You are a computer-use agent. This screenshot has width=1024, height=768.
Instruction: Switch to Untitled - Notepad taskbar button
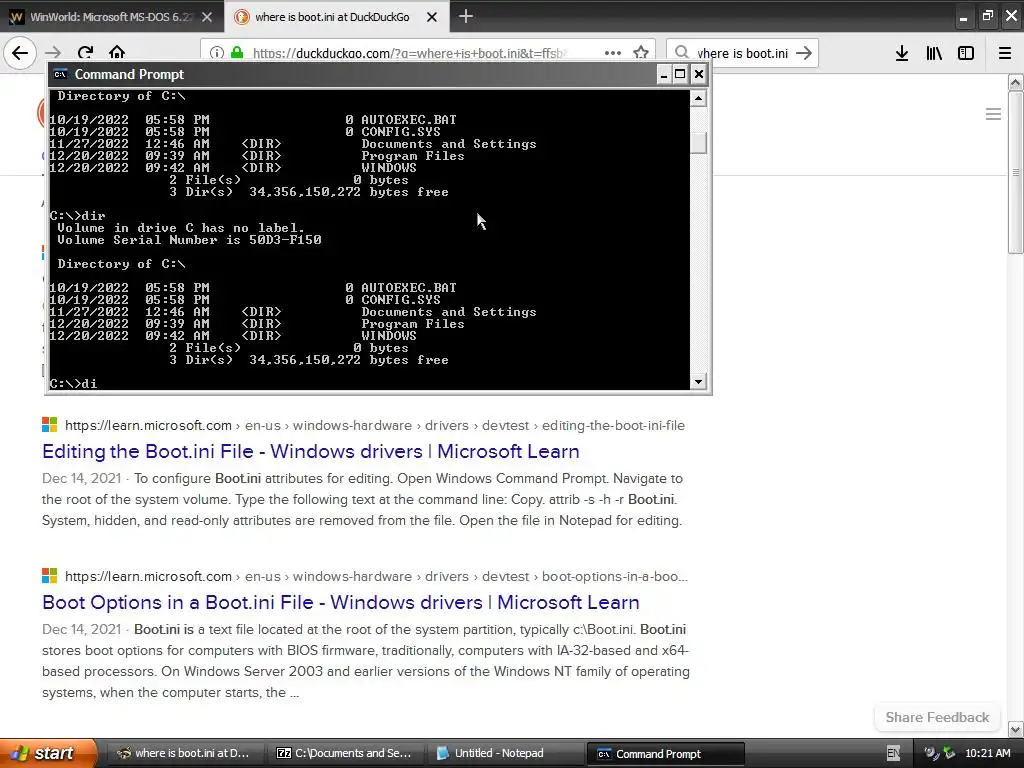click(504, 753)
